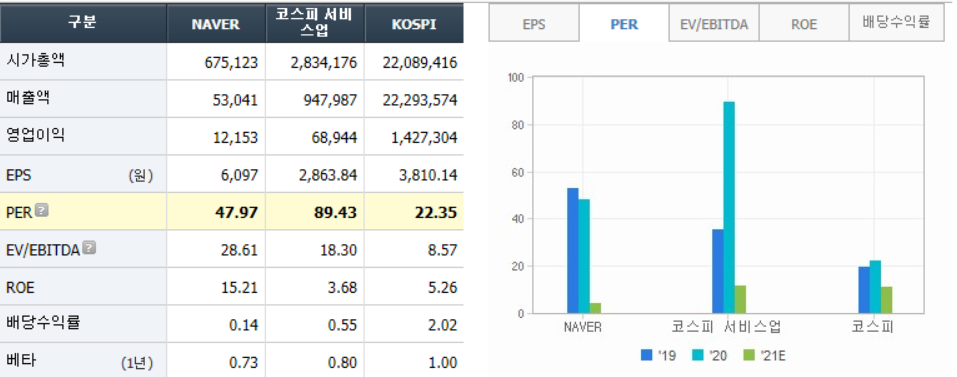Viewport: 957px width, 377px height.
Task: Click the NAVER '19 blue bar
Action: (x=572, y=251)
